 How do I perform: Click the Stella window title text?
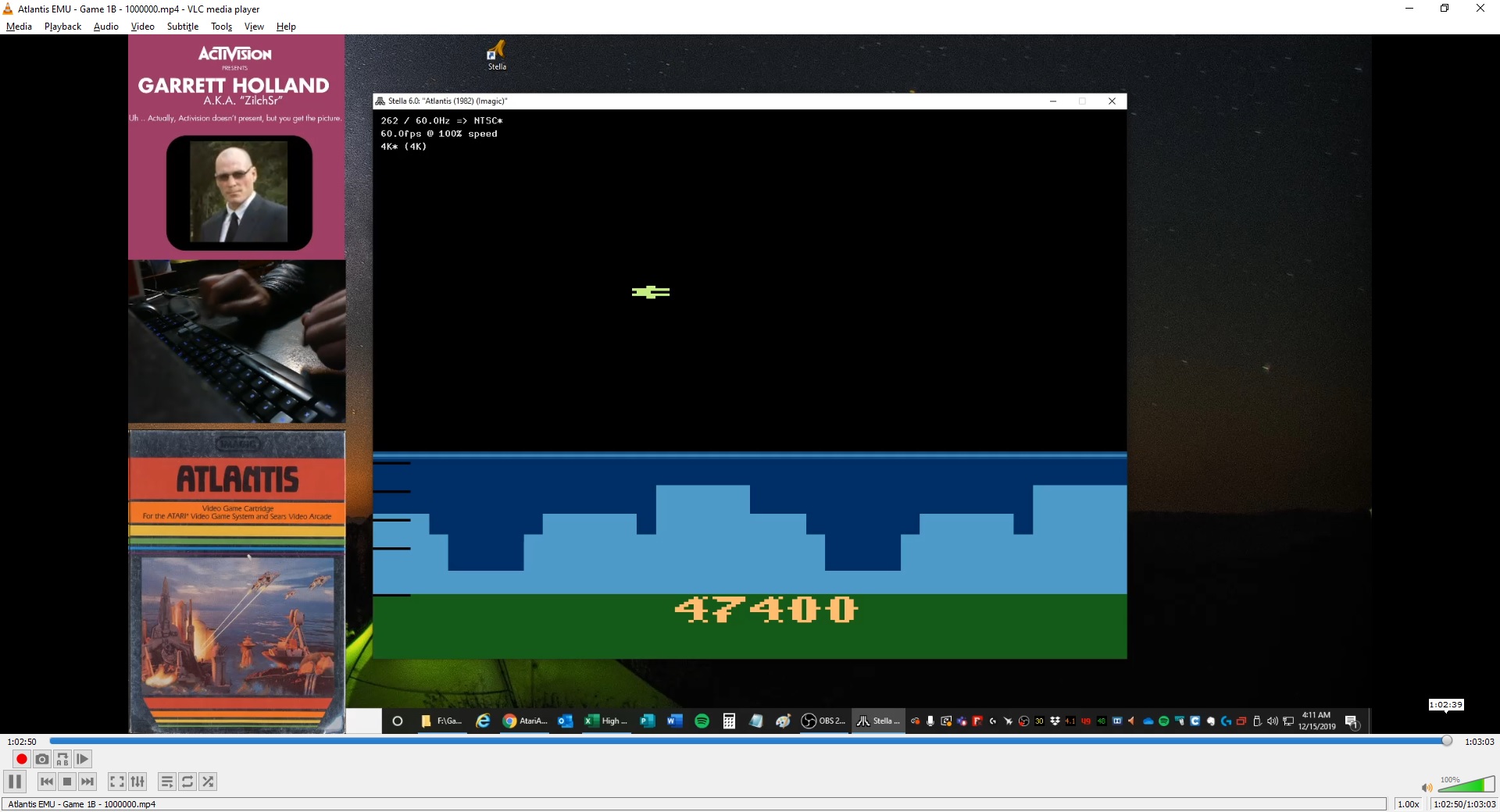point(448,101)
